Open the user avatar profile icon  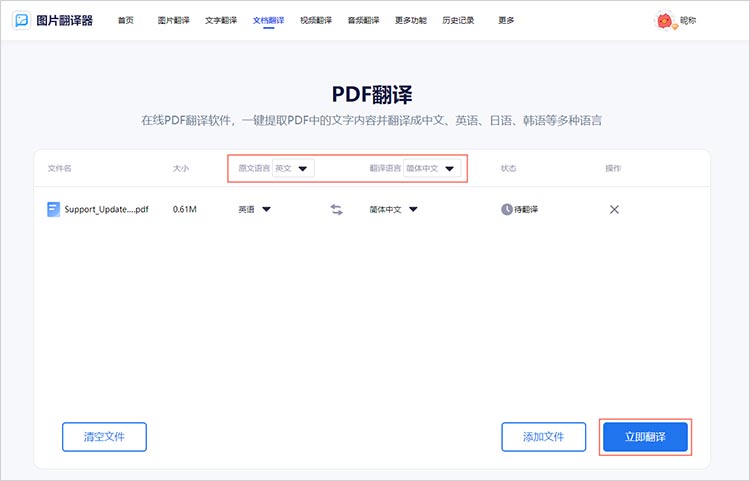pos(664,21)
